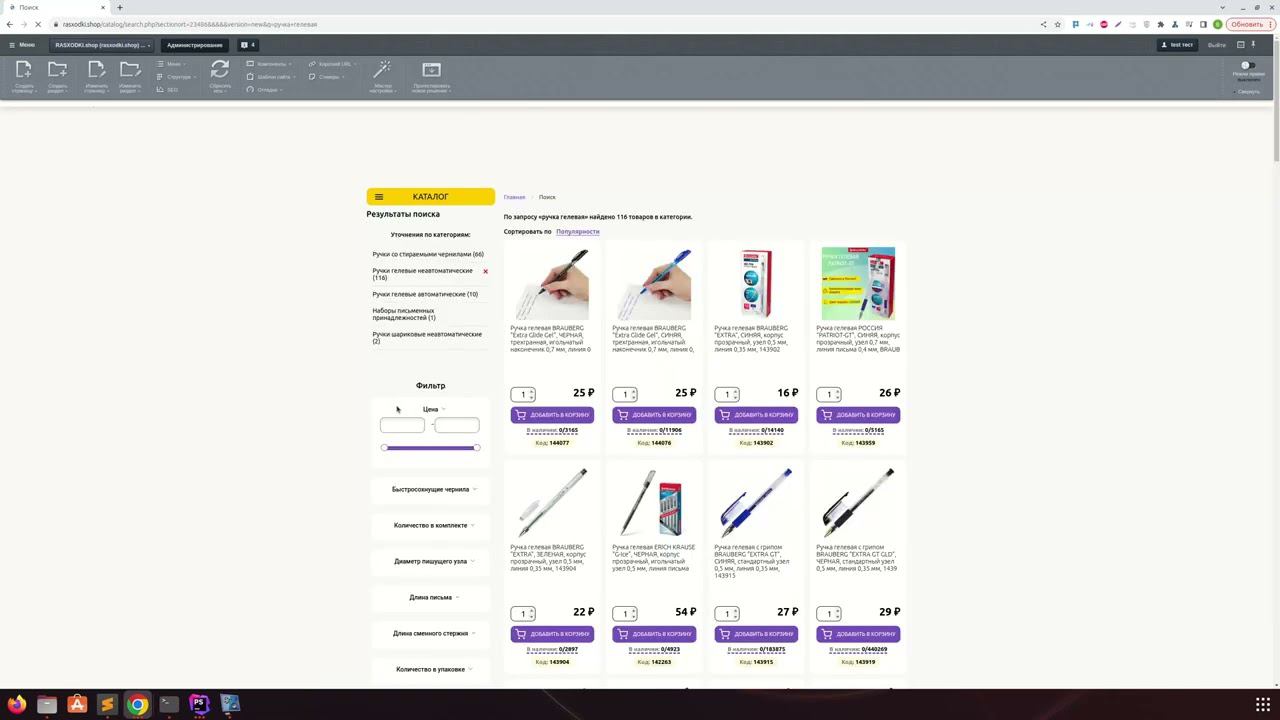Image resolution: width=1280 pixels, height=720 pixels.
Task: Click the Создать раздел folder icon
Action: [x=58, y=70]
